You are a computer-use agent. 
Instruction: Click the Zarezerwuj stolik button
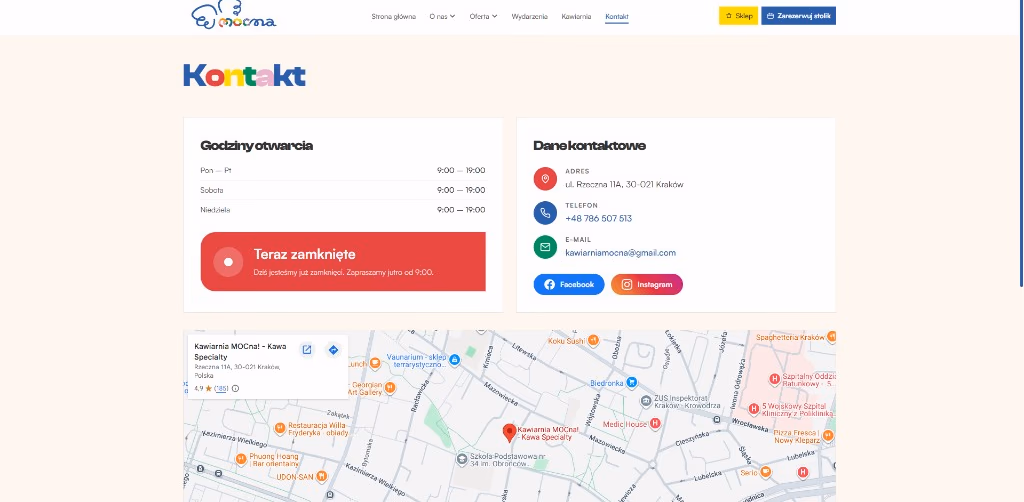(x=798, y=16)
